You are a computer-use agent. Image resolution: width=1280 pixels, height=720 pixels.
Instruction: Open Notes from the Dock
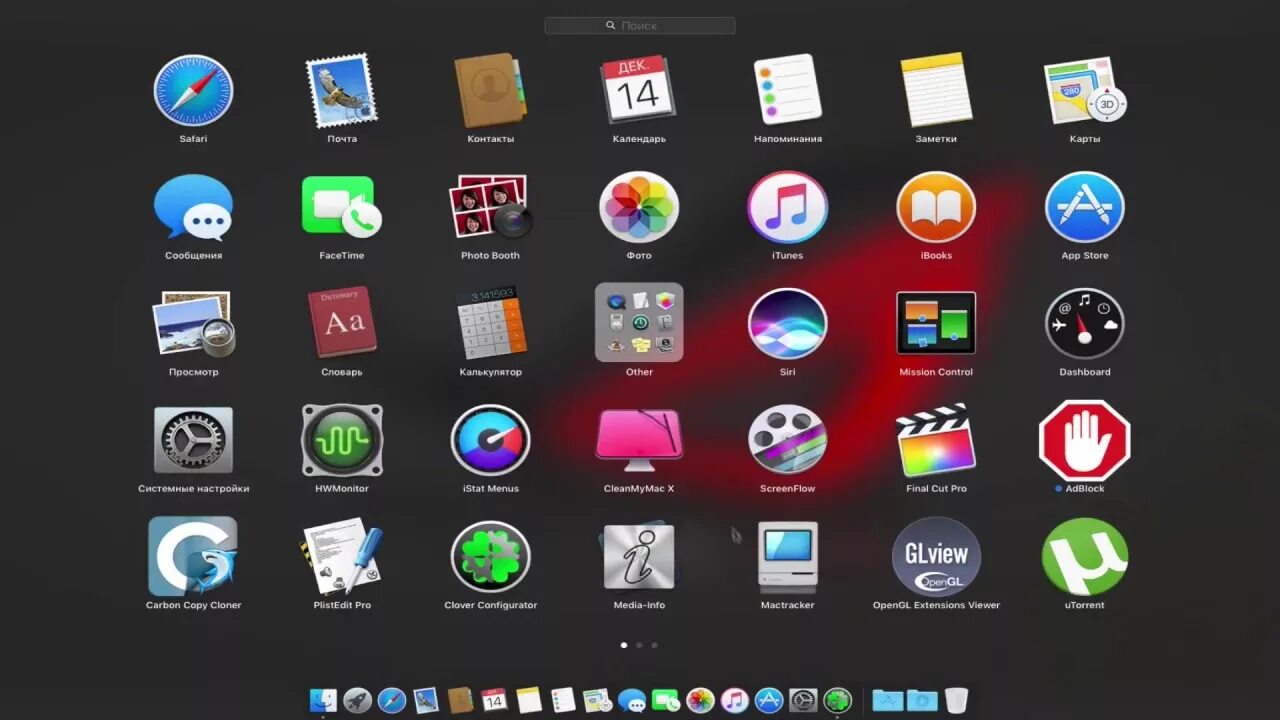[529, 700]
